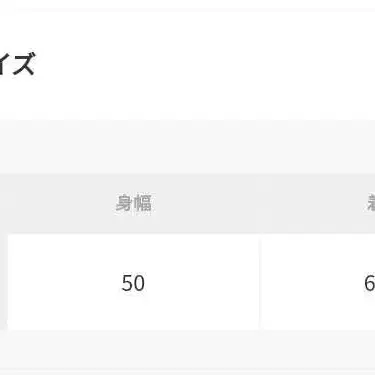Click the light gray band above the header row

pos(187,147)
